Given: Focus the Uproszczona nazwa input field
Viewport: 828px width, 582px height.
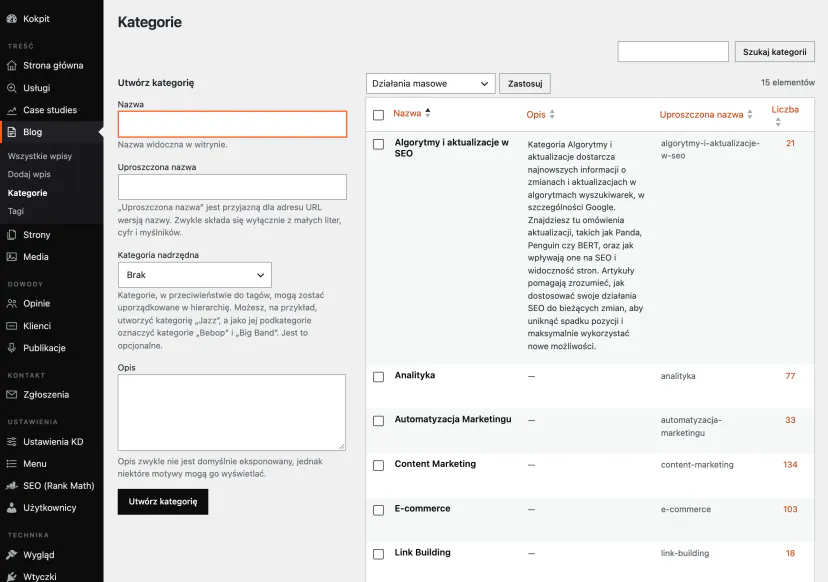Looking at the screenshot, I should (x=232, y=187).
